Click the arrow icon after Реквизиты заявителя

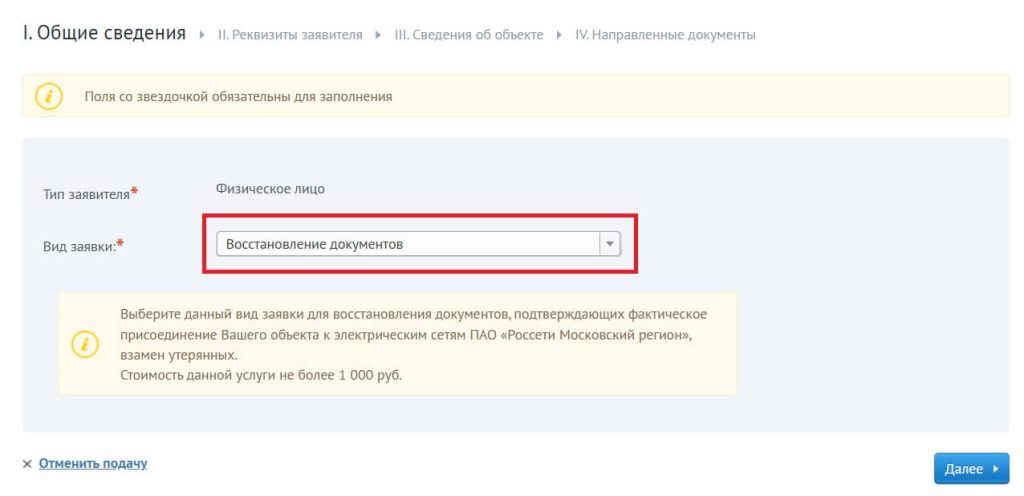coord(378,35)
